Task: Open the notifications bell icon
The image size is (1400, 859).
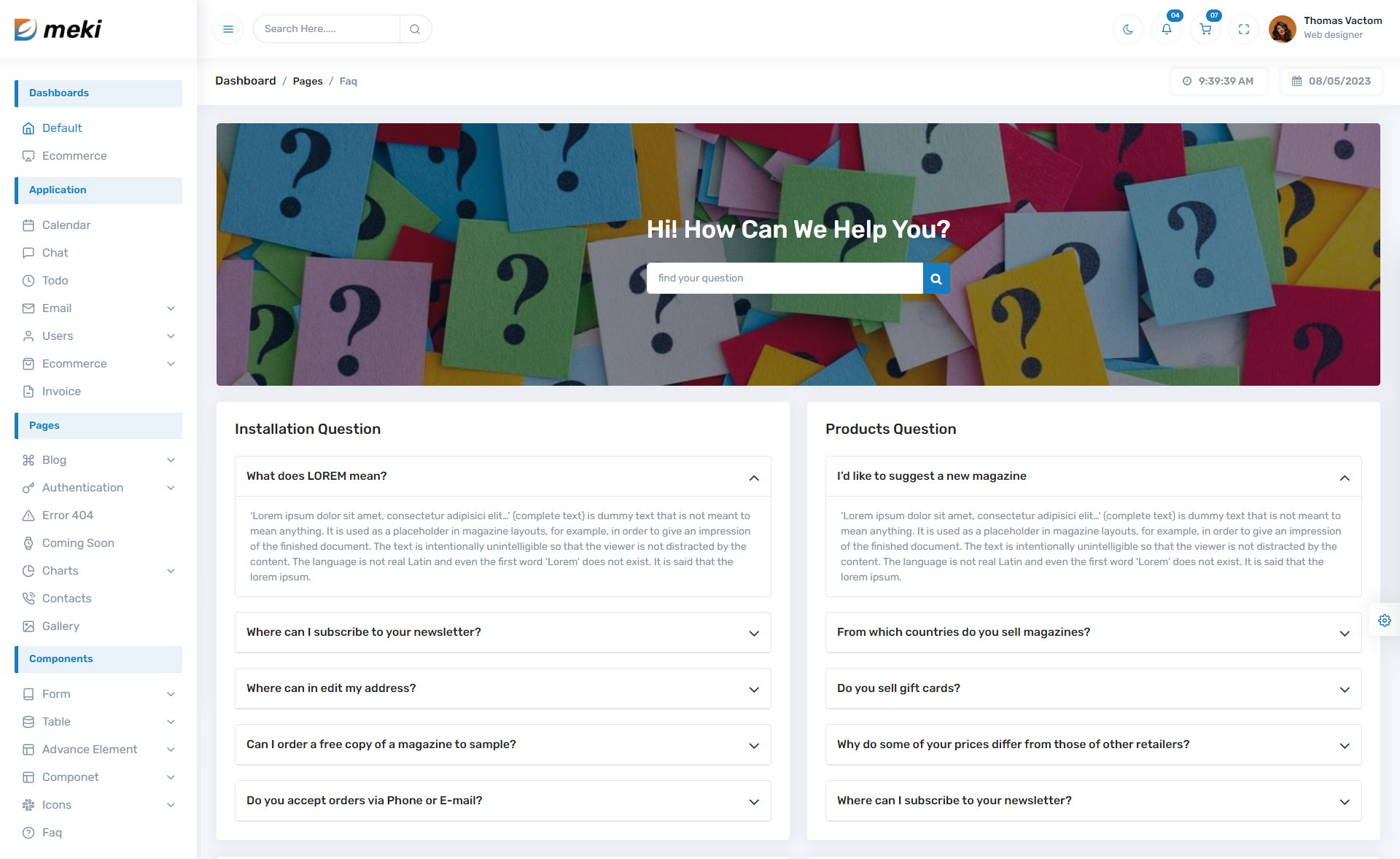Action: (1167, 29)
